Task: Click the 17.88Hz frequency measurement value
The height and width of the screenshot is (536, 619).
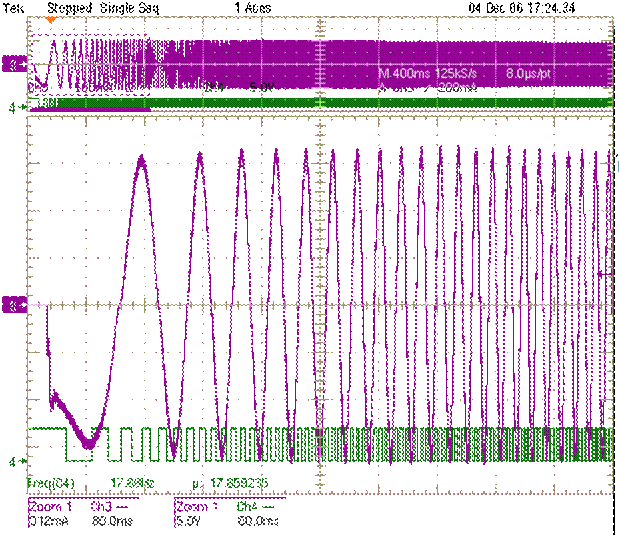Action: (130, 482)
